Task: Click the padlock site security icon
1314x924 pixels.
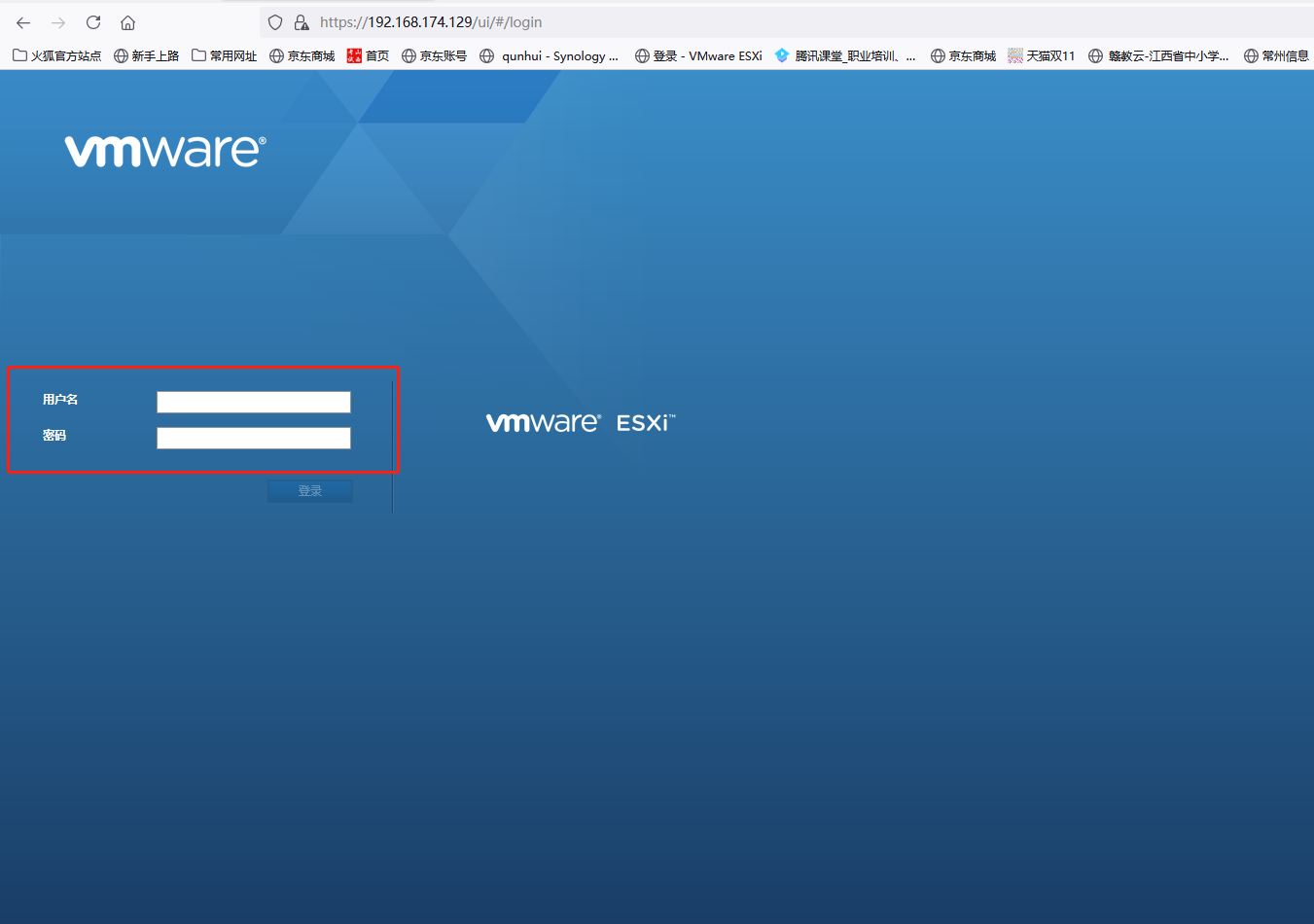Action: click(302, 21)
